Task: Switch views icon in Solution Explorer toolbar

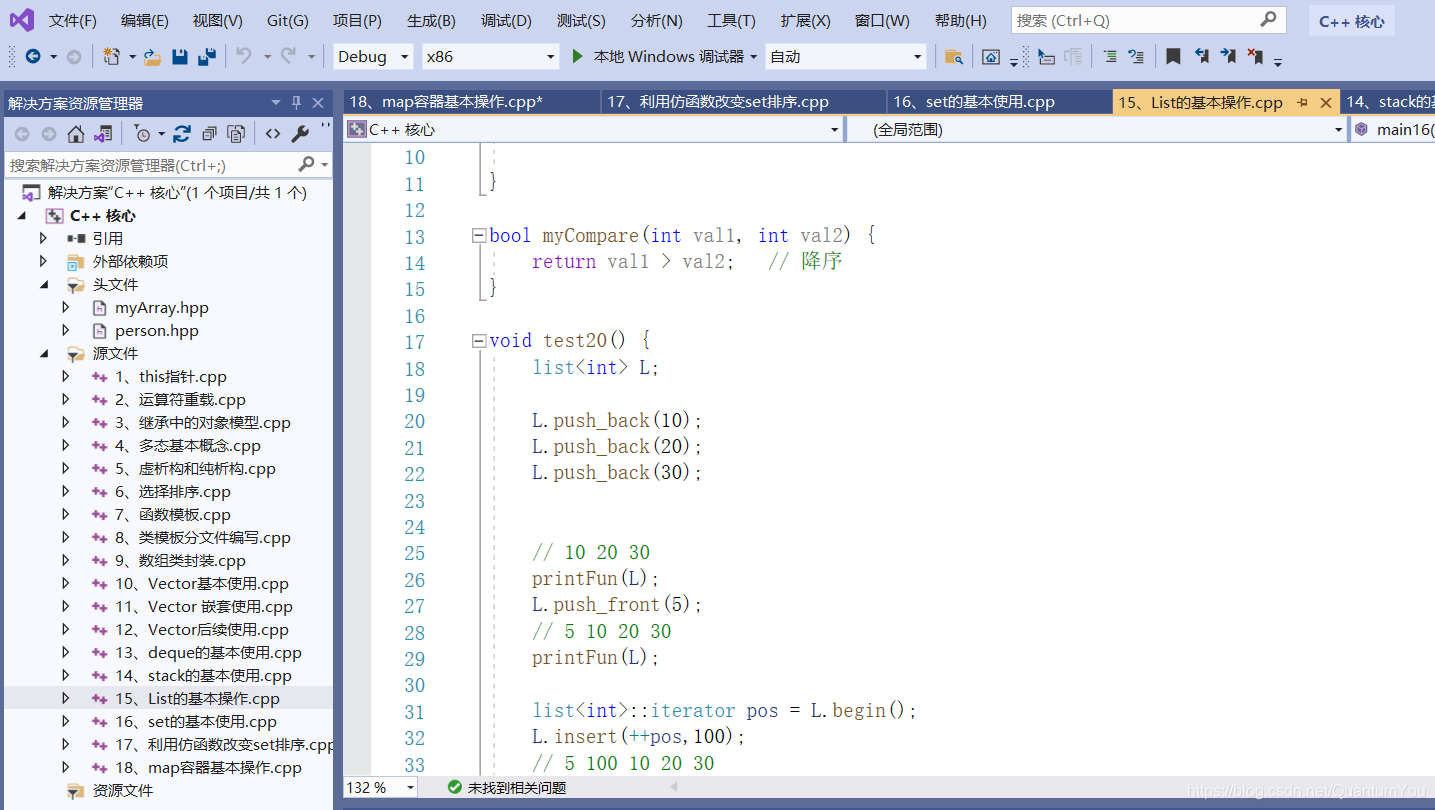Action: point(102,134)
